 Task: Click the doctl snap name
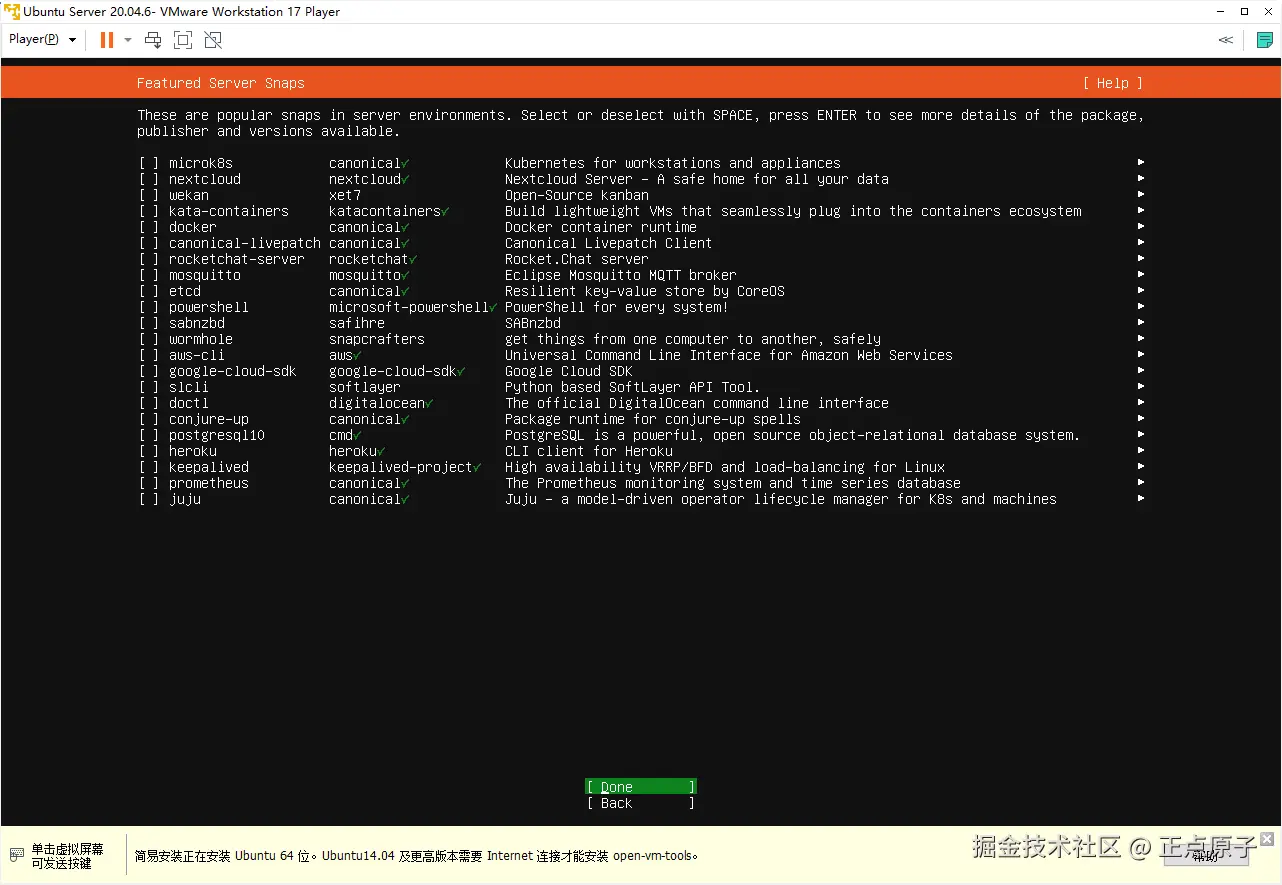[188, 403]
